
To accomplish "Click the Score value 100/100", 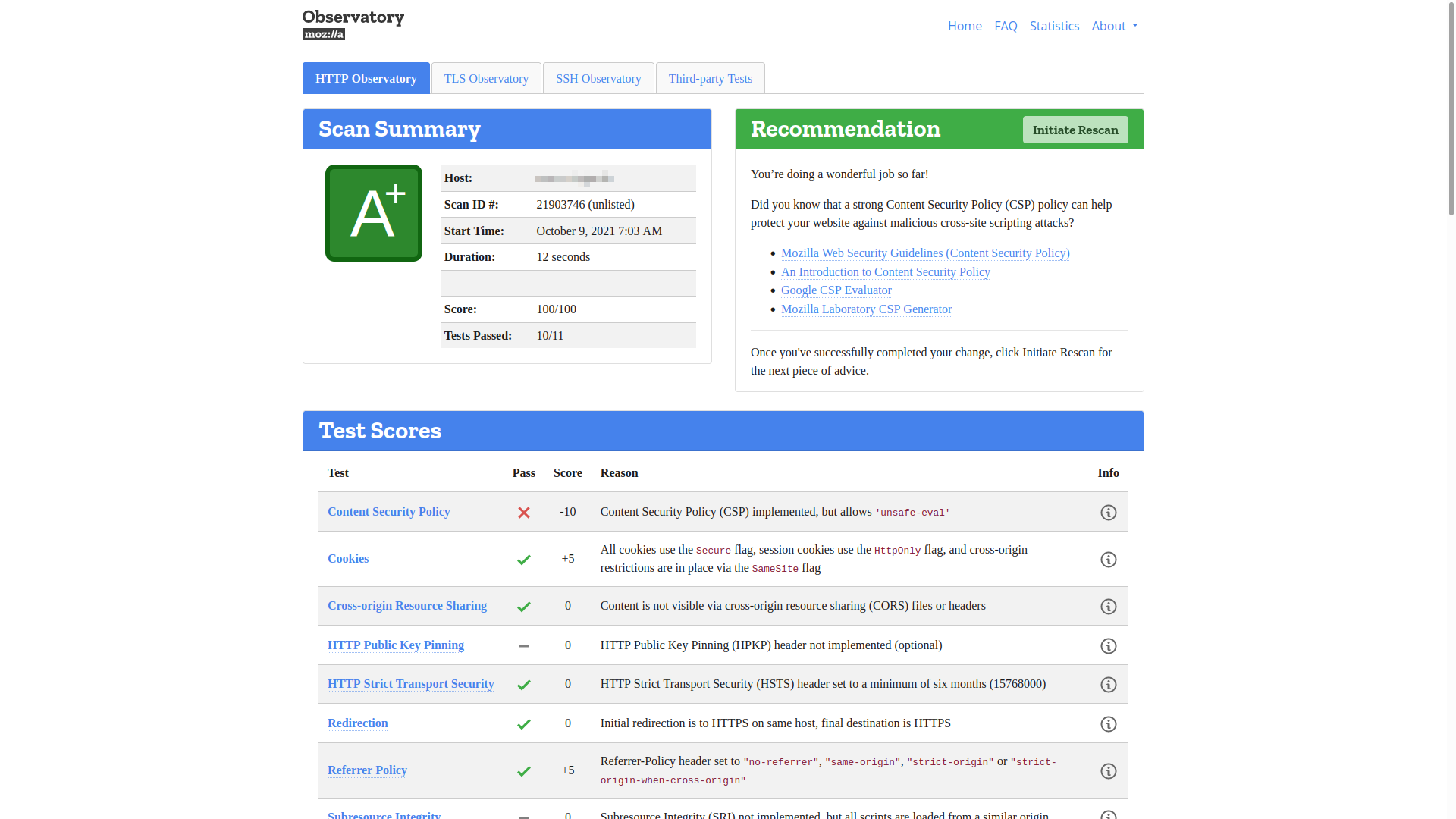I will coord(556,309).
